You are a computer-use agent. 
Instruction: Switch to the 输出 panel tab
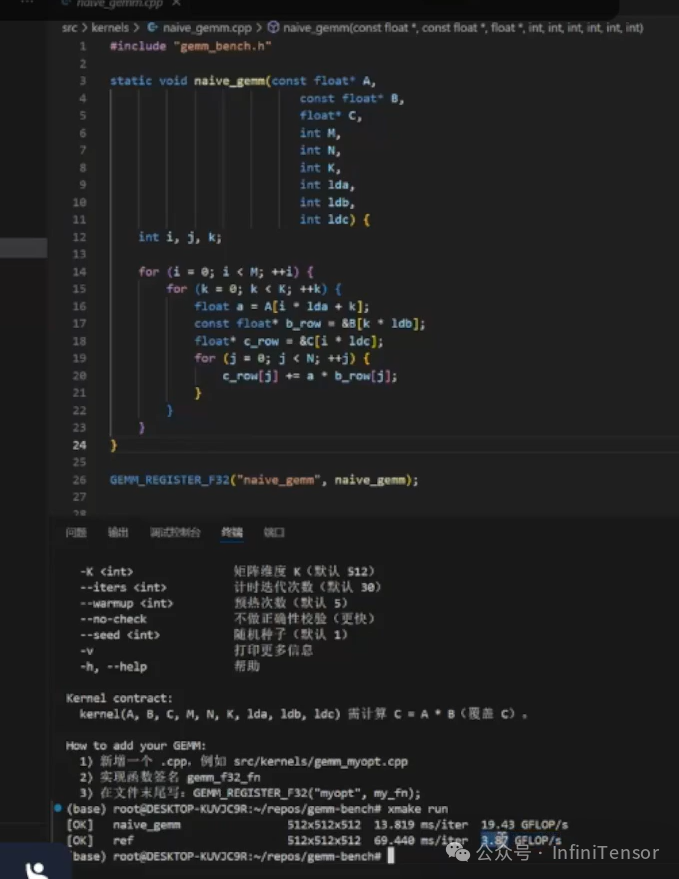(x=118, y=533)
